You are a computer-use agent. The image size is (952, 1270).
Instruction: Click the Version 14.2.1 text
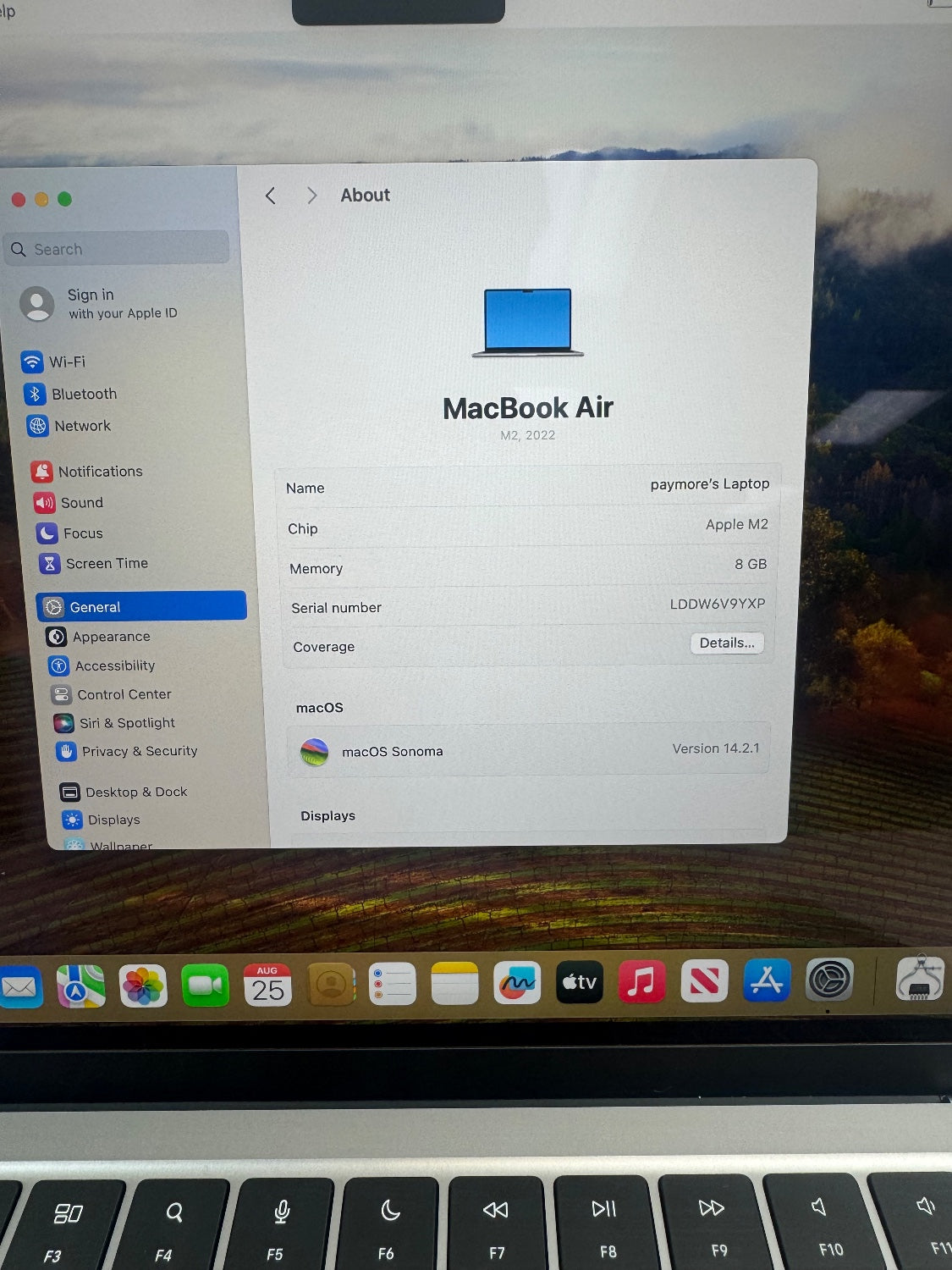pos(716,748)
